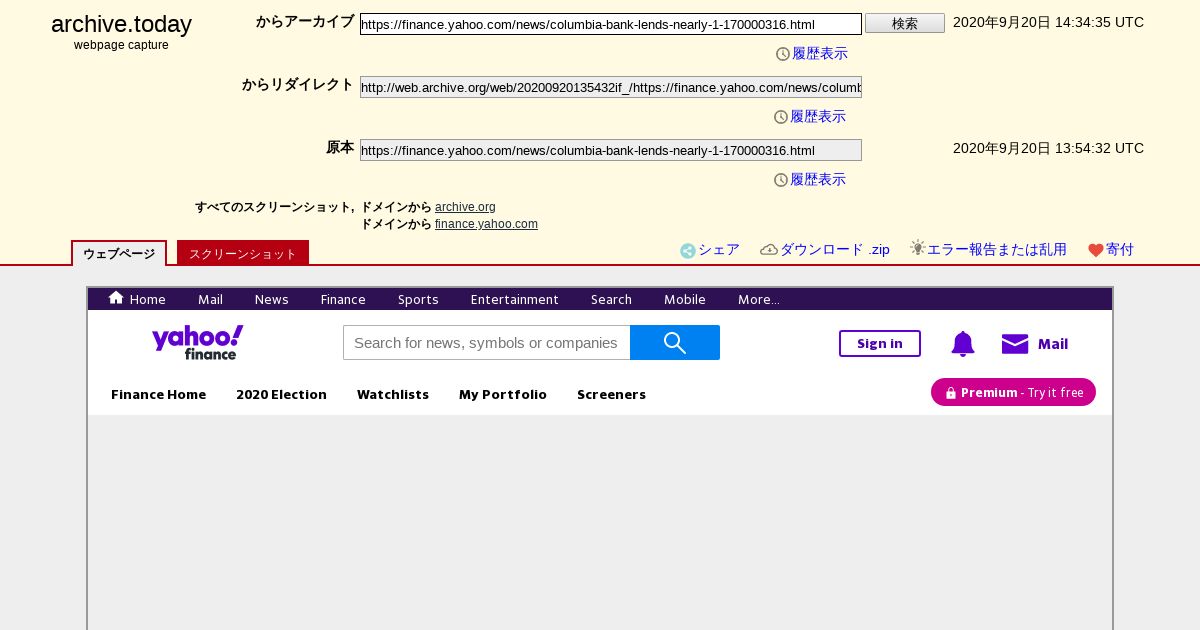Click the 14:34:35 UTC archive timestamp
Image resolution: width=1200 pixels, height=630 pixels.
[x=1048, y=22]
